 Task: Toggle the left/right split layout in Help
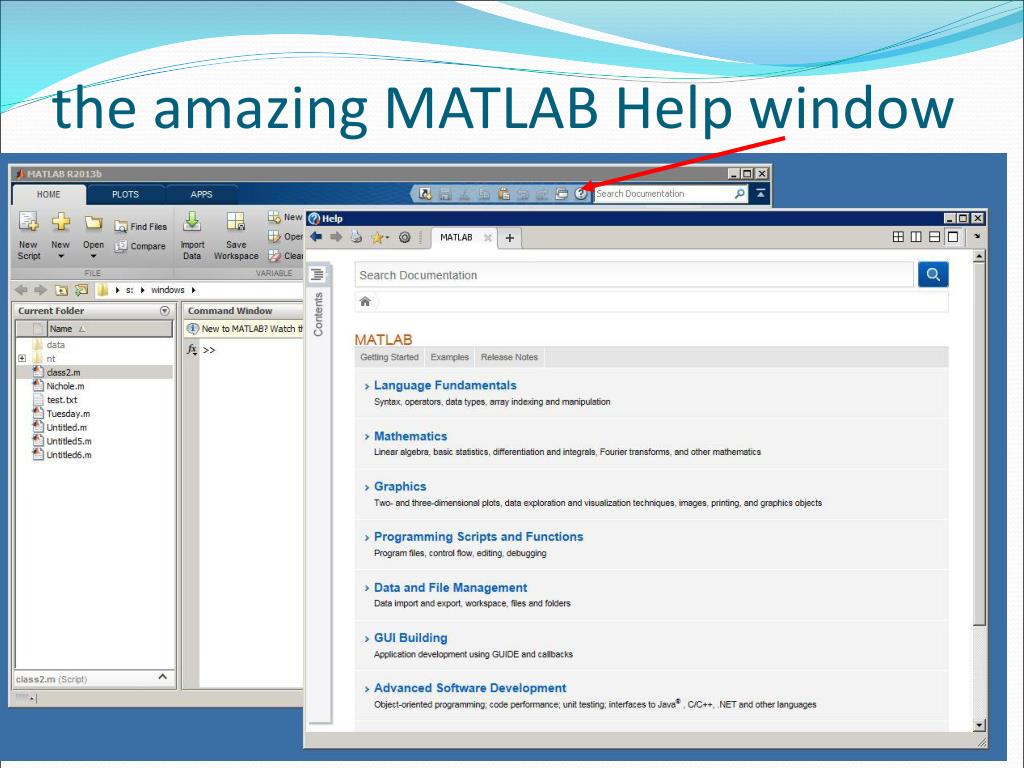pyautogui.click(x=916, y=237)
